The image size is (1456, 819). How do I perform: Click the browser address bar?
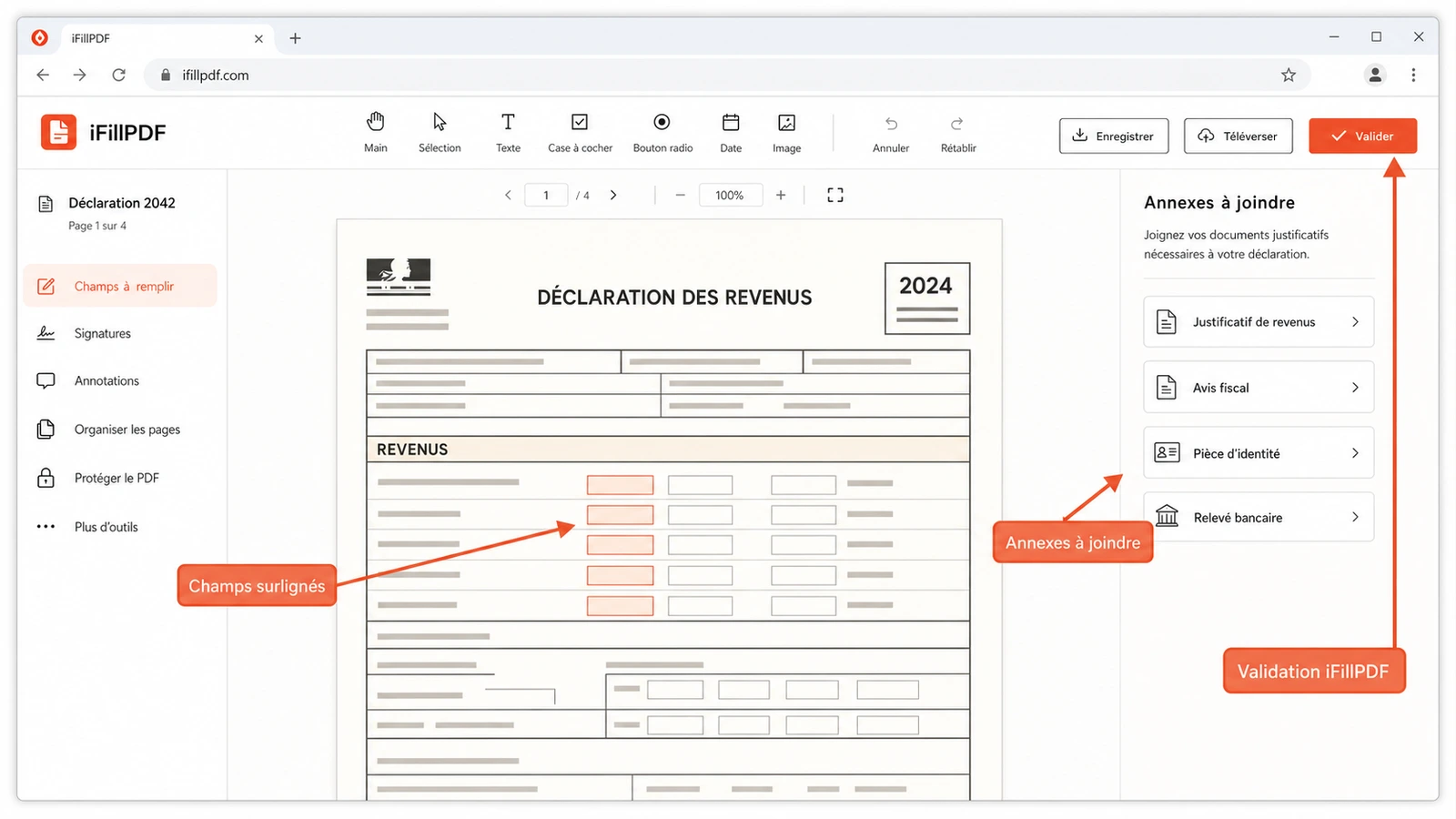[x=728, y=75]
